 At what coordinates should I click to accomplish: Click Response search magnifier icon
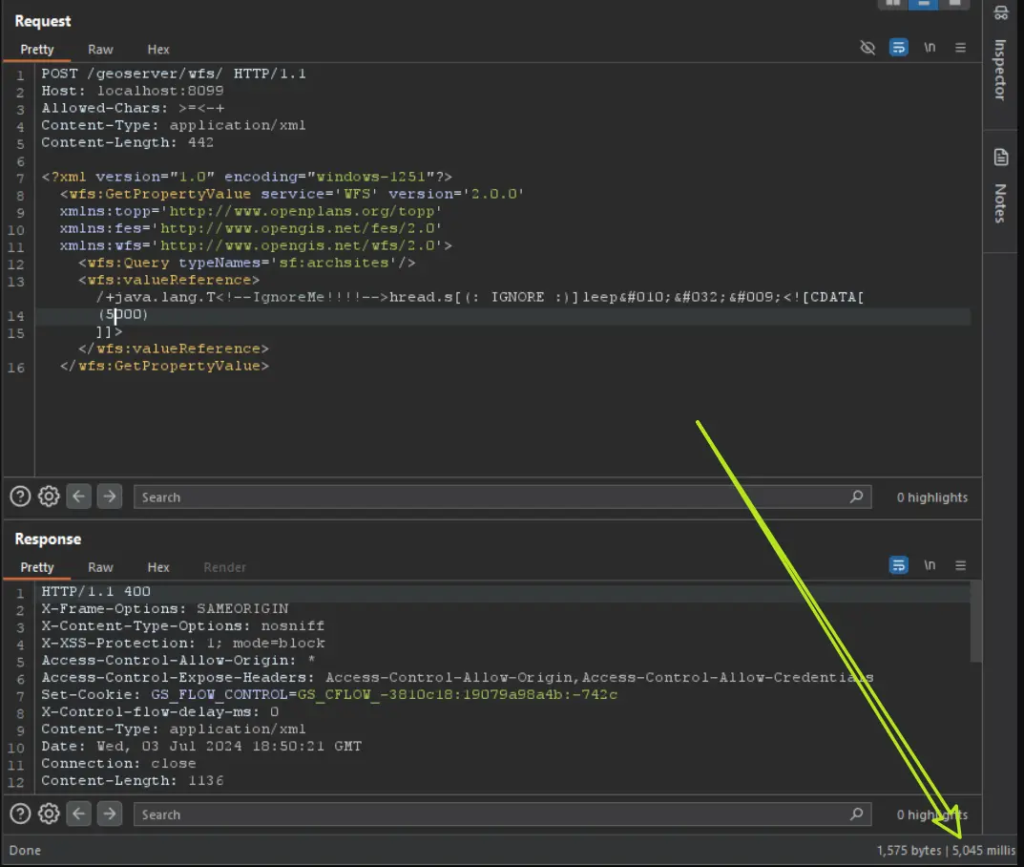point(856,815)
